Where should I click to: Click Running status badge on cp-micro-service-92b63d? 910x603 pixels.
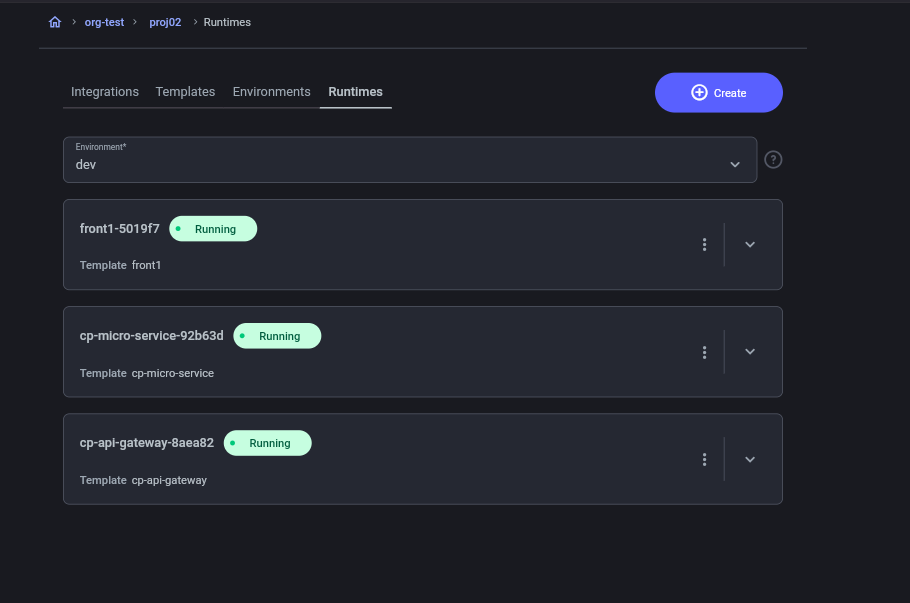click(x=277, y=336)
